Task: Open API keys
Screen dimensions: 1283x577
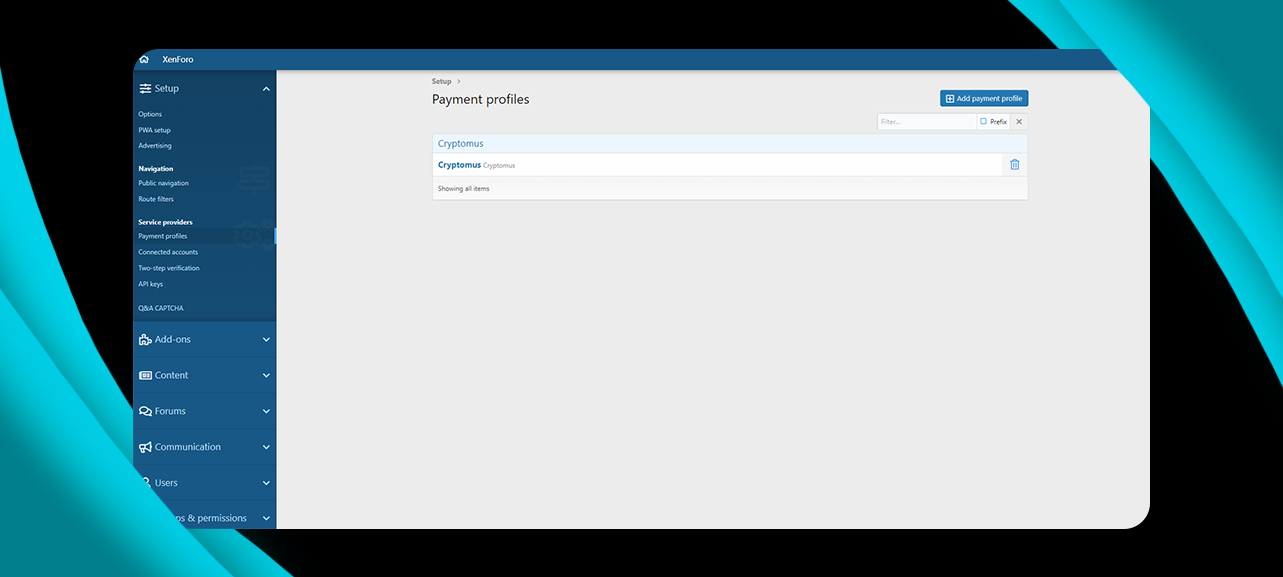Action: (150, 284)
